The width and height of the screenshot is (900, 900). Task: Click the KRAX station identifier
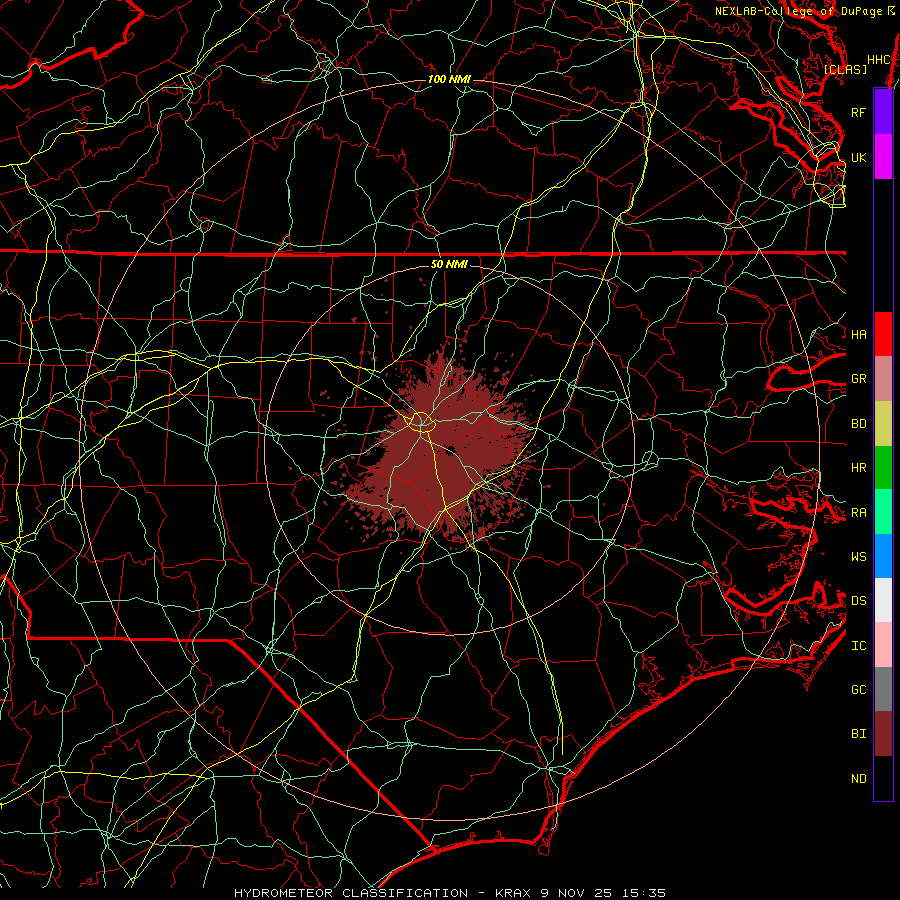(513, 893)
